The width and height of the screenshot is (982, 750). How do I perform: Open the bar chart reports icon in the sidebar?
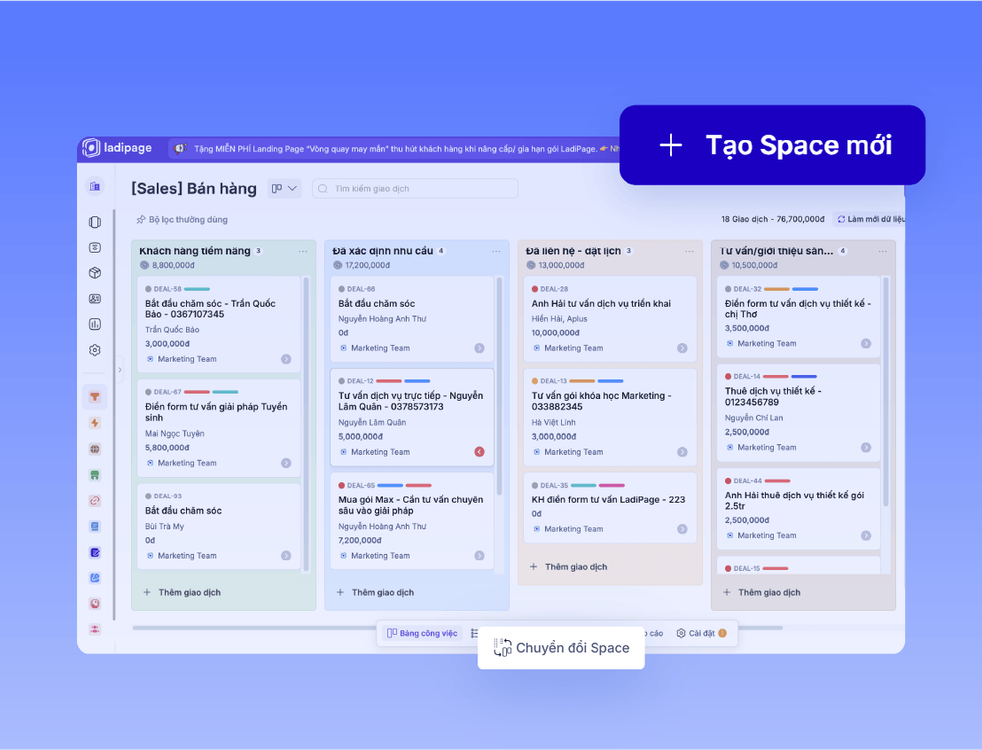point(95,324)
